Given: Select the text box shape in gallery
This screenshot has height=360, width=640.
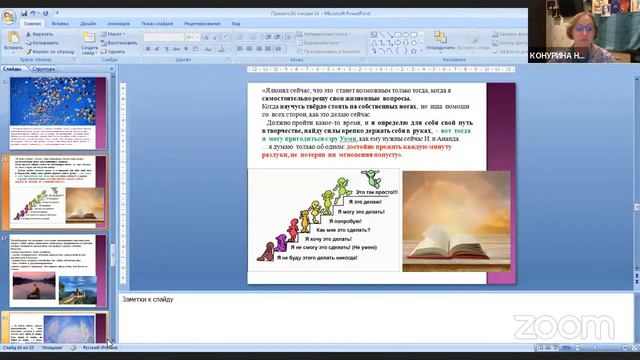Looking at the screenshot, I should [x=374, y=35].
